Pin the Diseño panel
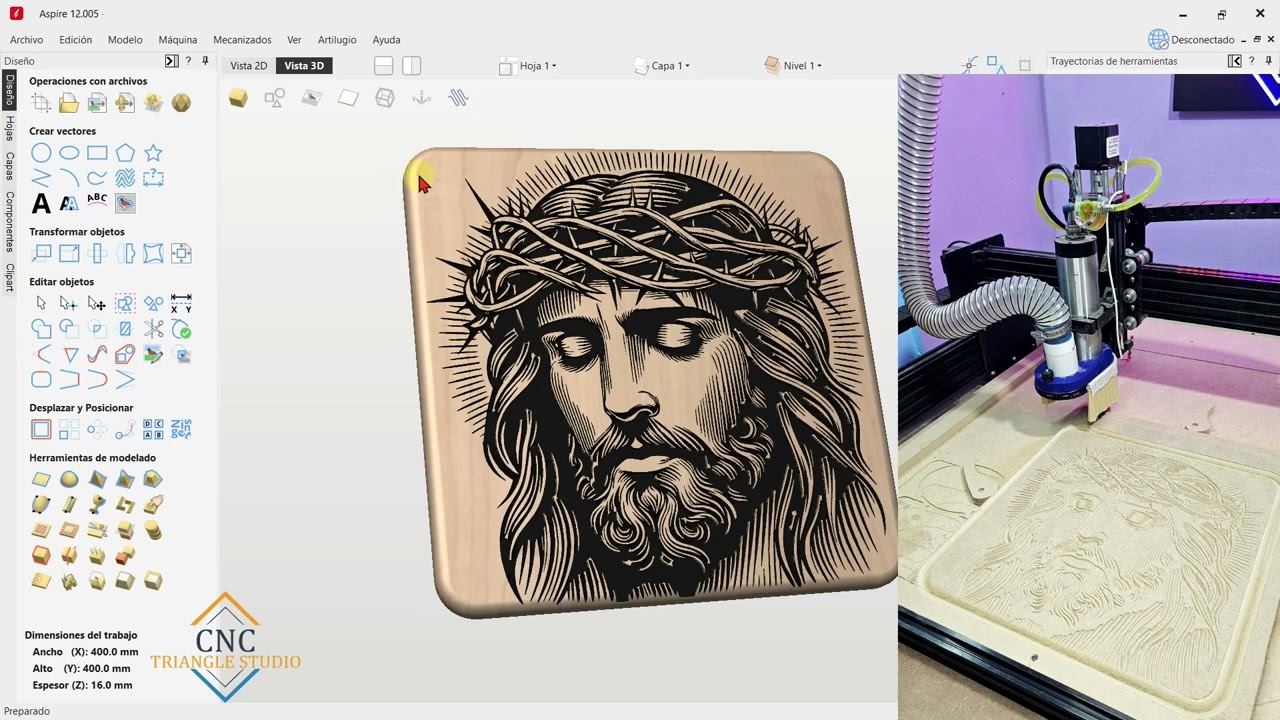 (205, 61)
